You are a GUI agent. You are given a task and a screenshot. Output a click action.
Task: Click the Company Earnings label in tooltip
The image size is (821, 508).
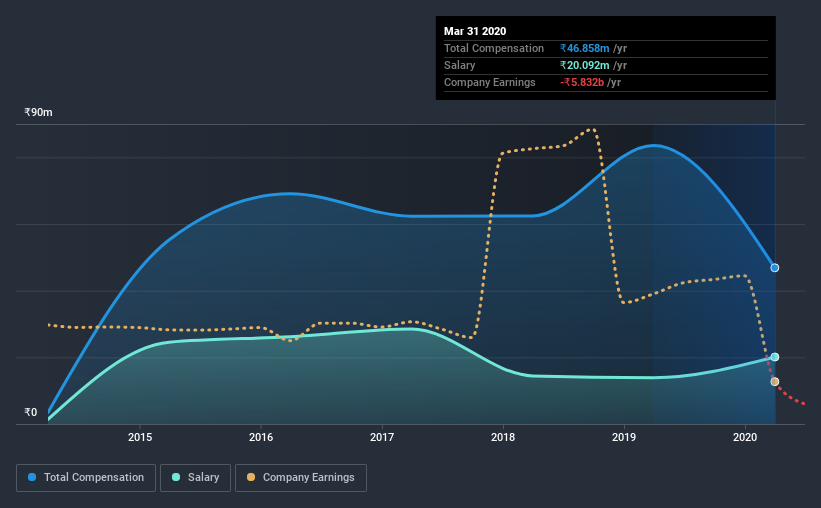click(x=490, y=82)
